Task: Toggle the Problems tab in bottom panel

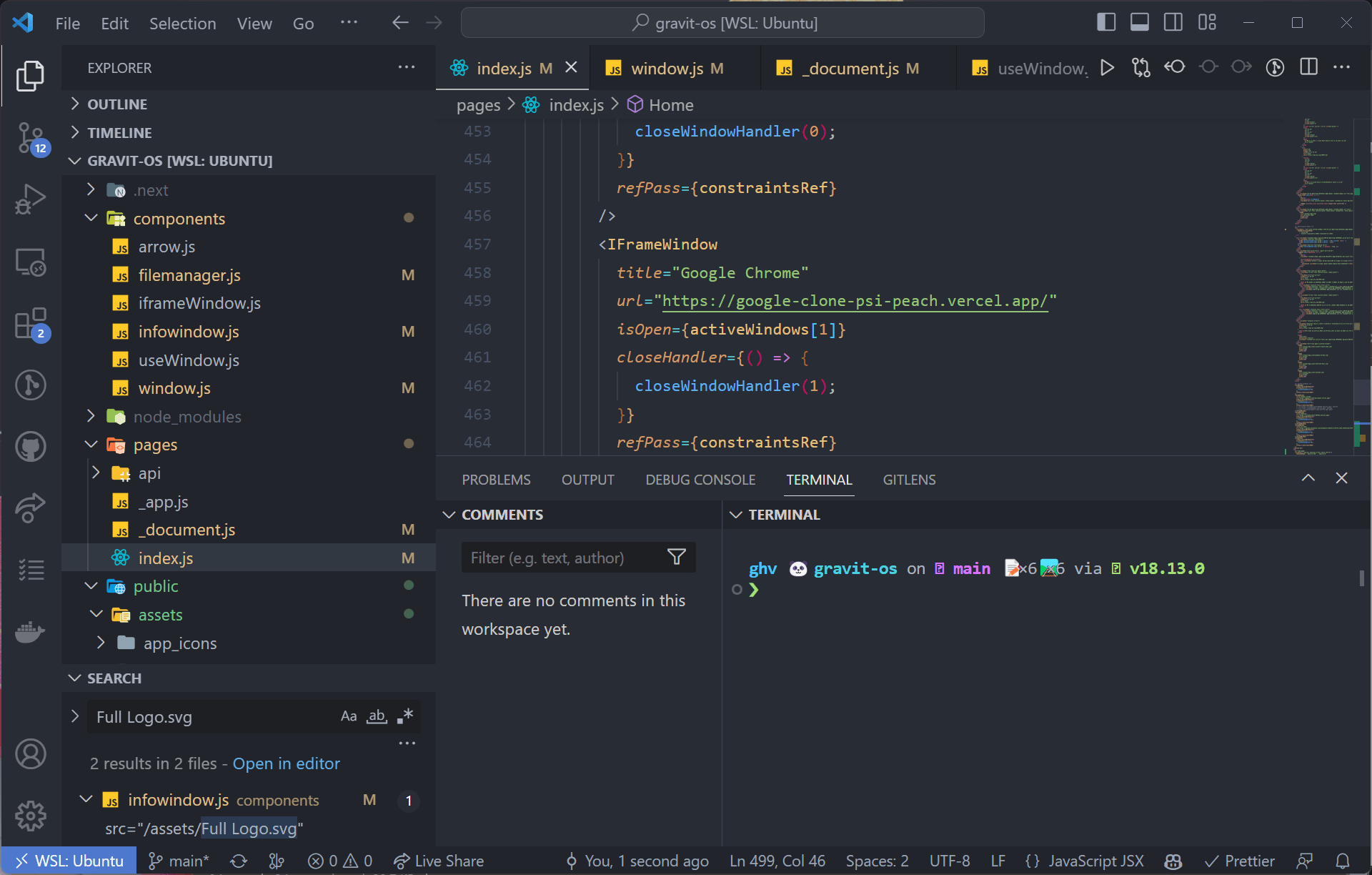Action: pyautogui.click(x=496, y=480)
